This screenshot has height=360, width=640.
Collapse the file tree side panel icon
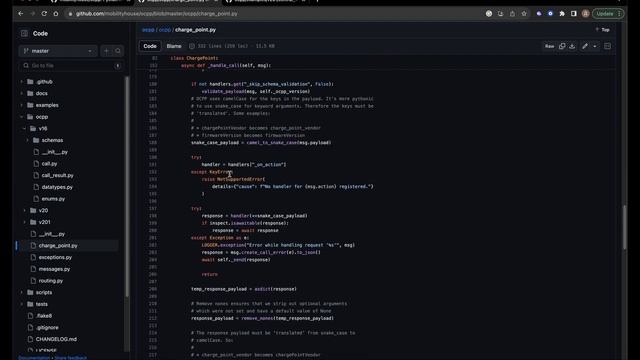coord(24,33)
